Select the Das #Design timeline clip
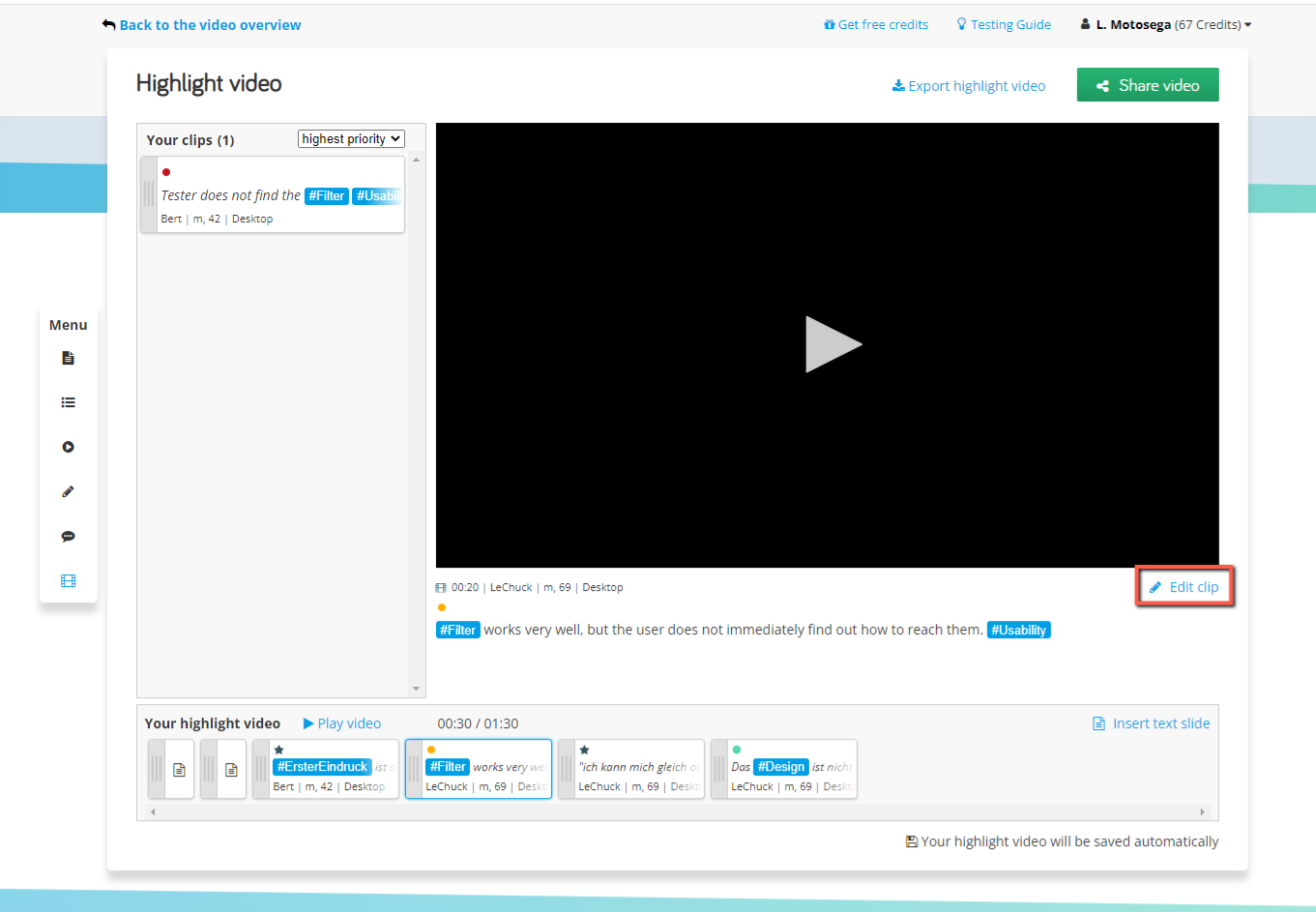Viewport: 1316px width, 912px height. point(784,769)
